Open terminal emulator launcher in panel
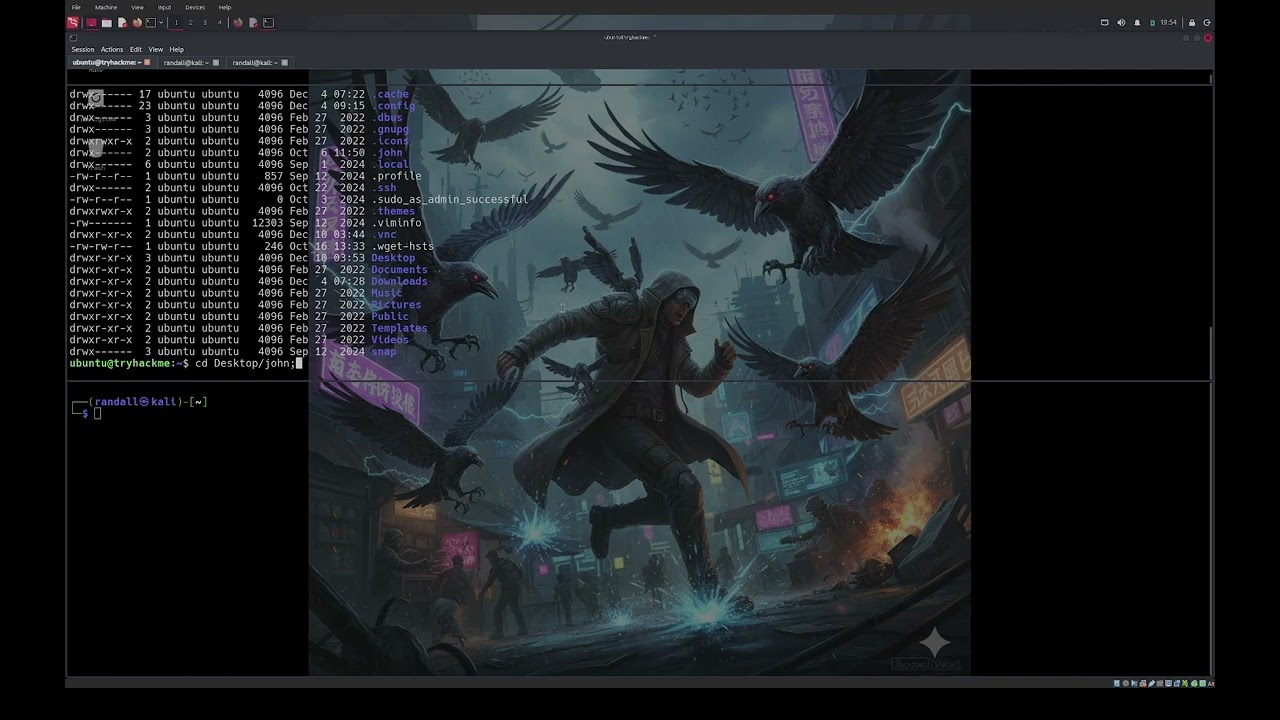This screenshot has height=720, width=1280. [x=151, y=22]
